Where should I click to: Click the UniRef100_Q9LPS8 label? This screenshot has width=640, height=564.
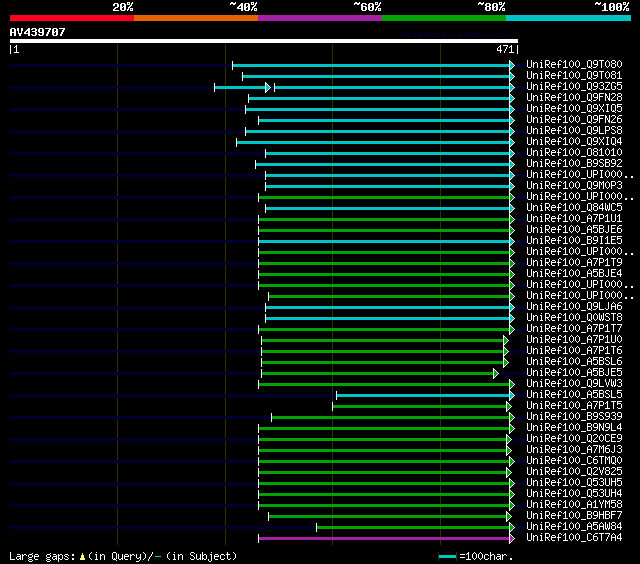pos(574,131)
